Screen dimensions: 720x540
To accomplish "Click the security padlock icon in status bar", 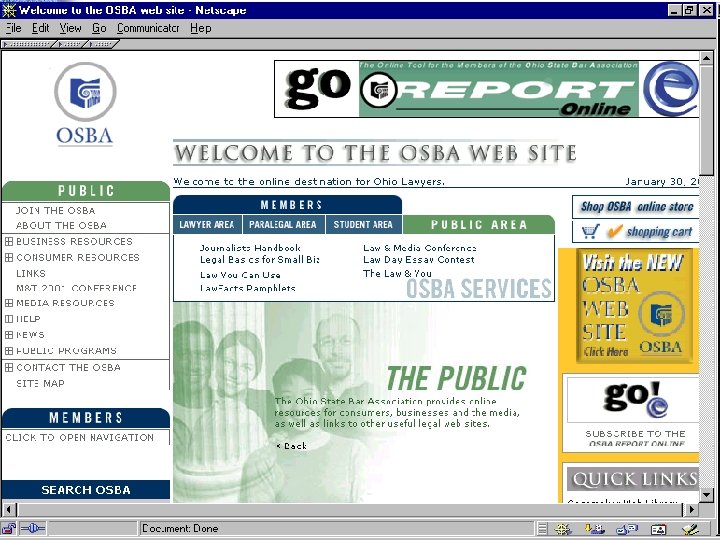I will (9, 528).
